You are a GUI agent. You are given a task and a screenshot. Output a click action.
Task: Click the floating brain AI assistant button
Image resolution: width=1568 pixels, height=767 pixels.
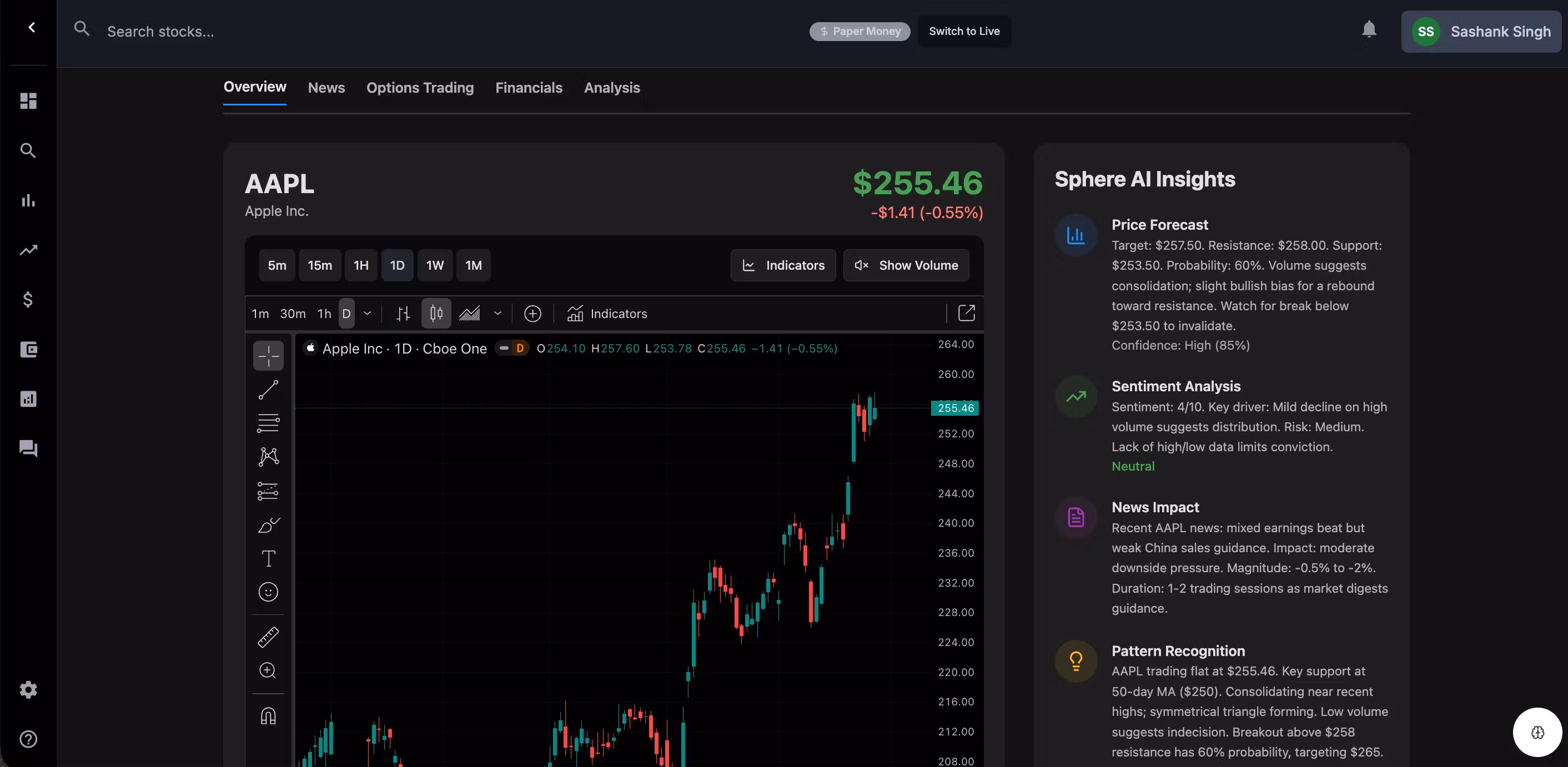pyautogui.click(x=1537, y=733)
